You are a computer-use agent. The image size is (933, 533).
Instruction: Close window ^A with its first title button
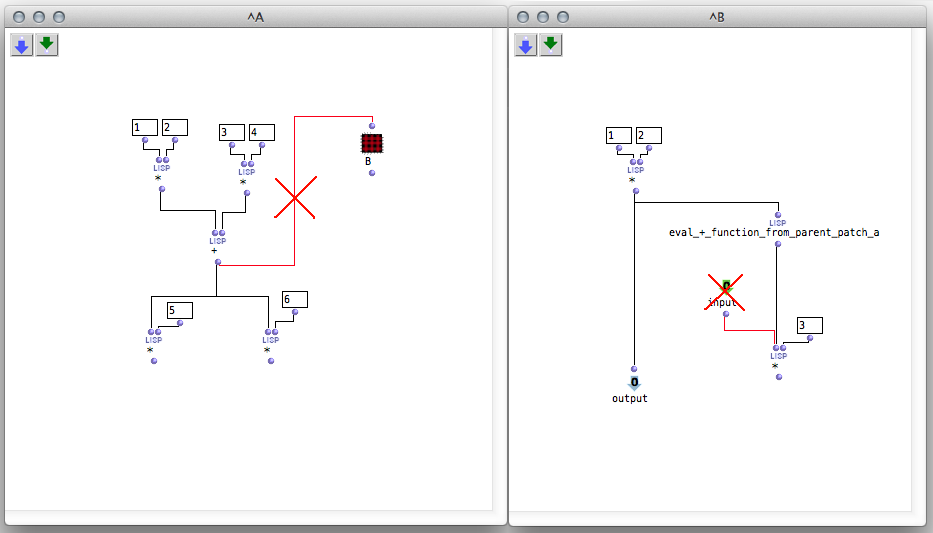tap(19, 17)
